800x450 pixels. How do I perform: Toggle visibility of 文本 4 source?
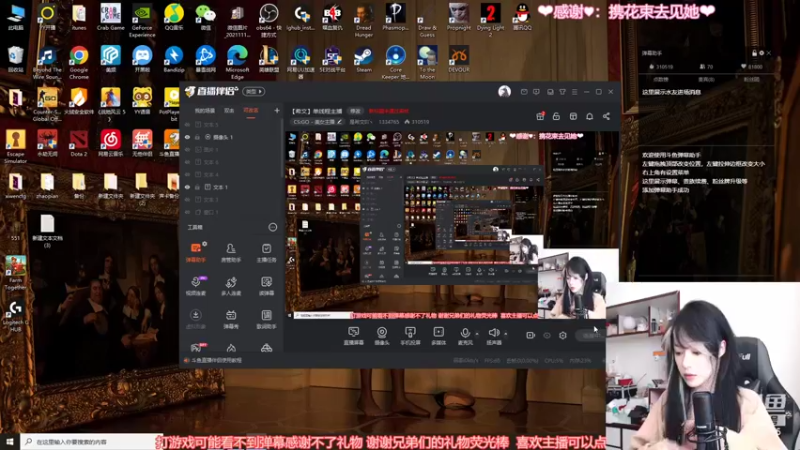pyautogui.click(x=187, y=174)
